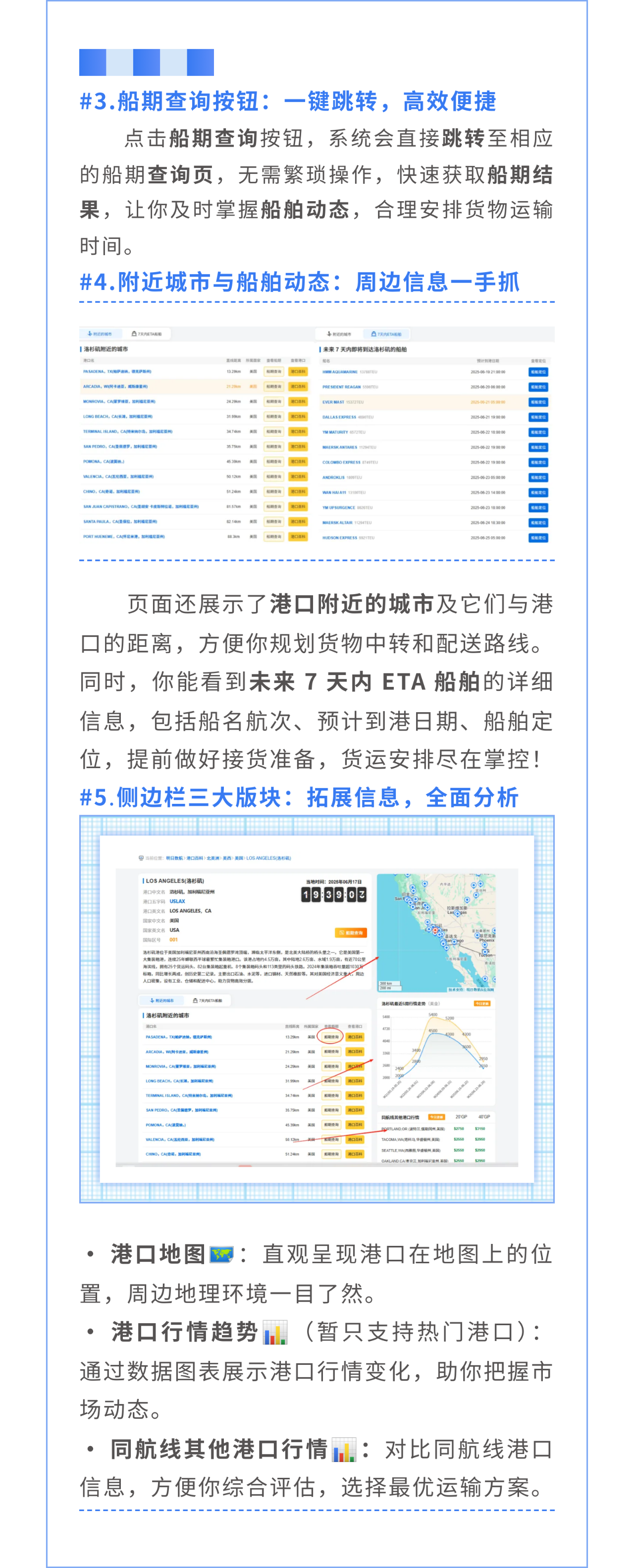
Task: Open the COLOMBO EXPRESS ship name
Action: click(341, 462)
